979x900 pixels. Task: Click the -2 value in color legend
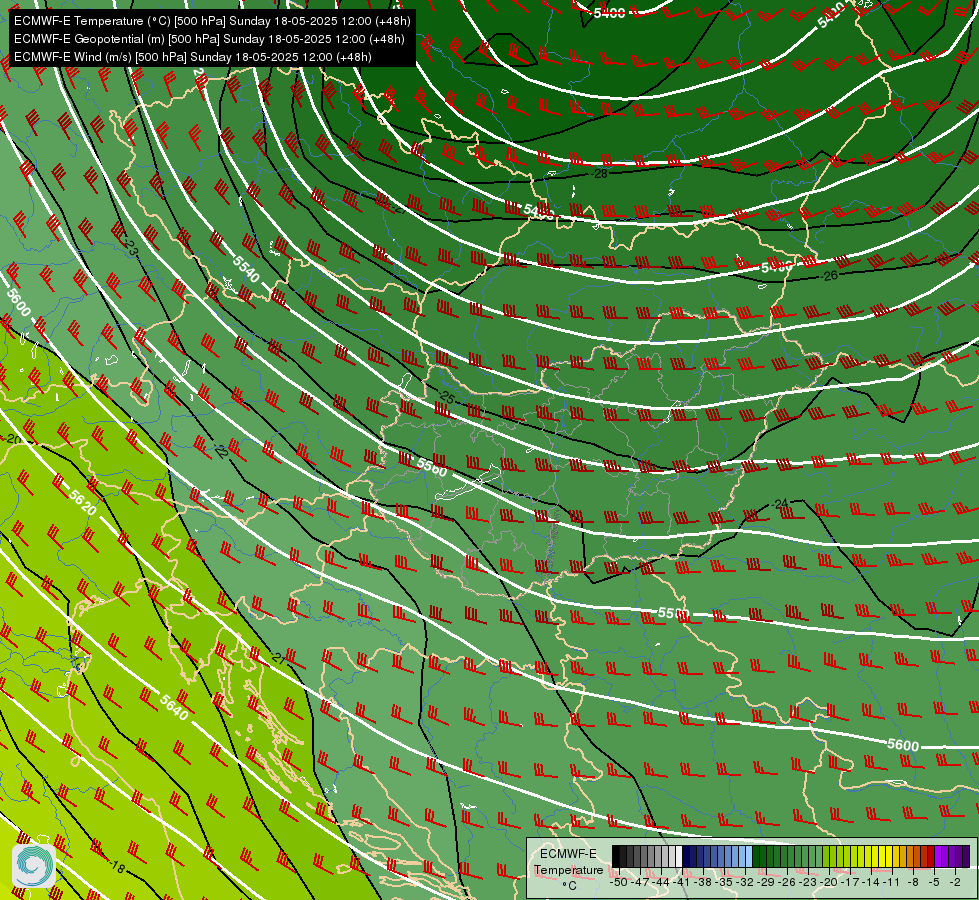tap(955, 882)
